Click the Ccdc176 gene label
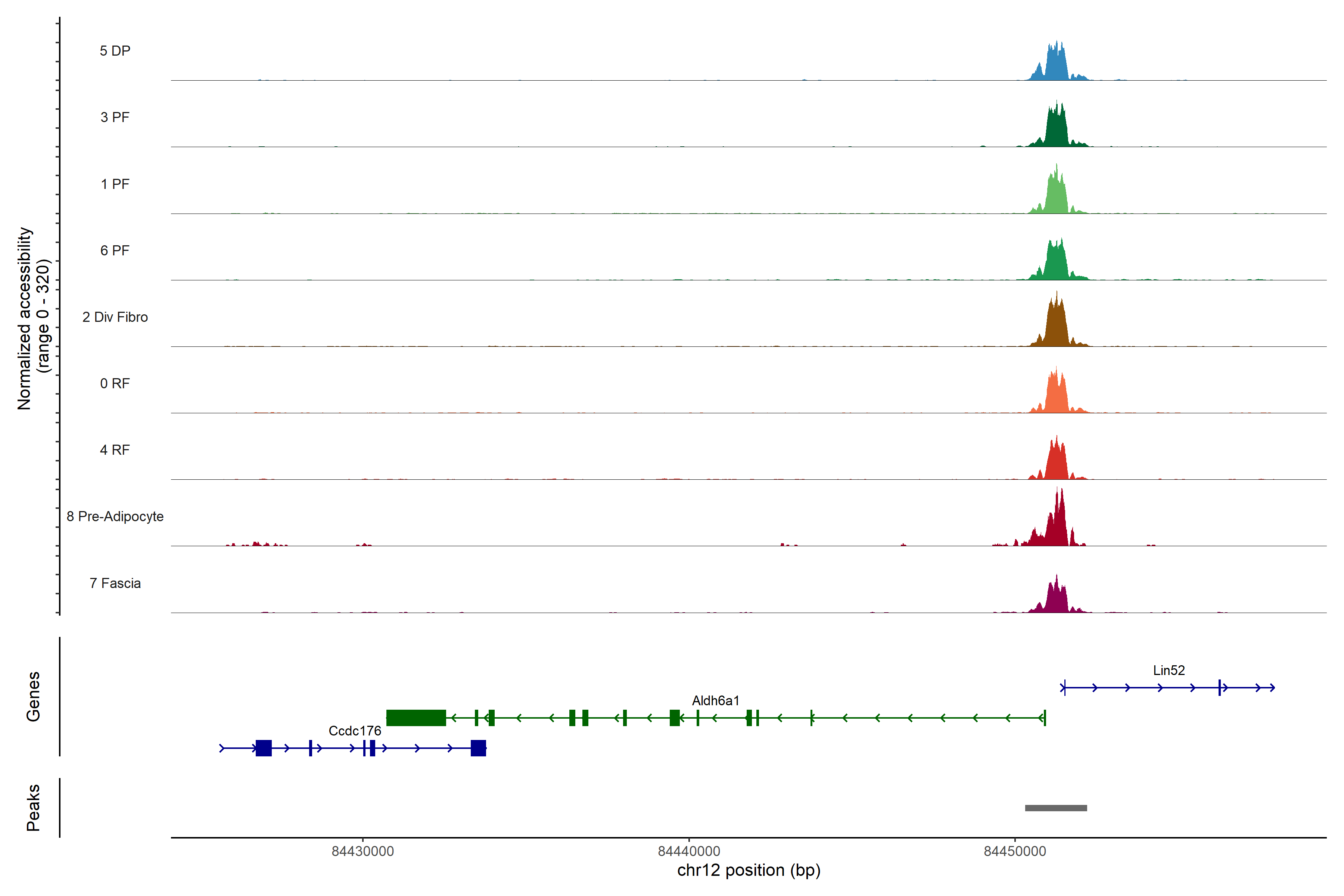 click(x=354, y=731)
